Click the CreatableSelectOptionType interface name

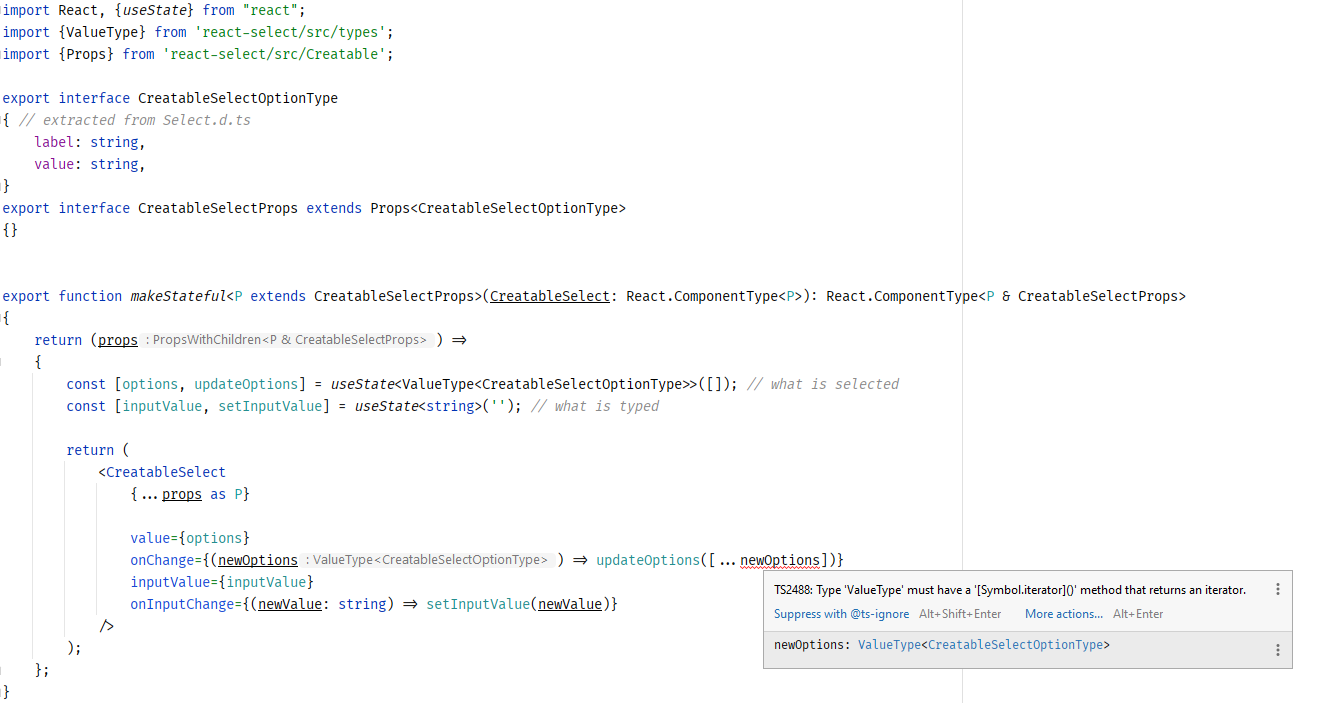[237, 97]
